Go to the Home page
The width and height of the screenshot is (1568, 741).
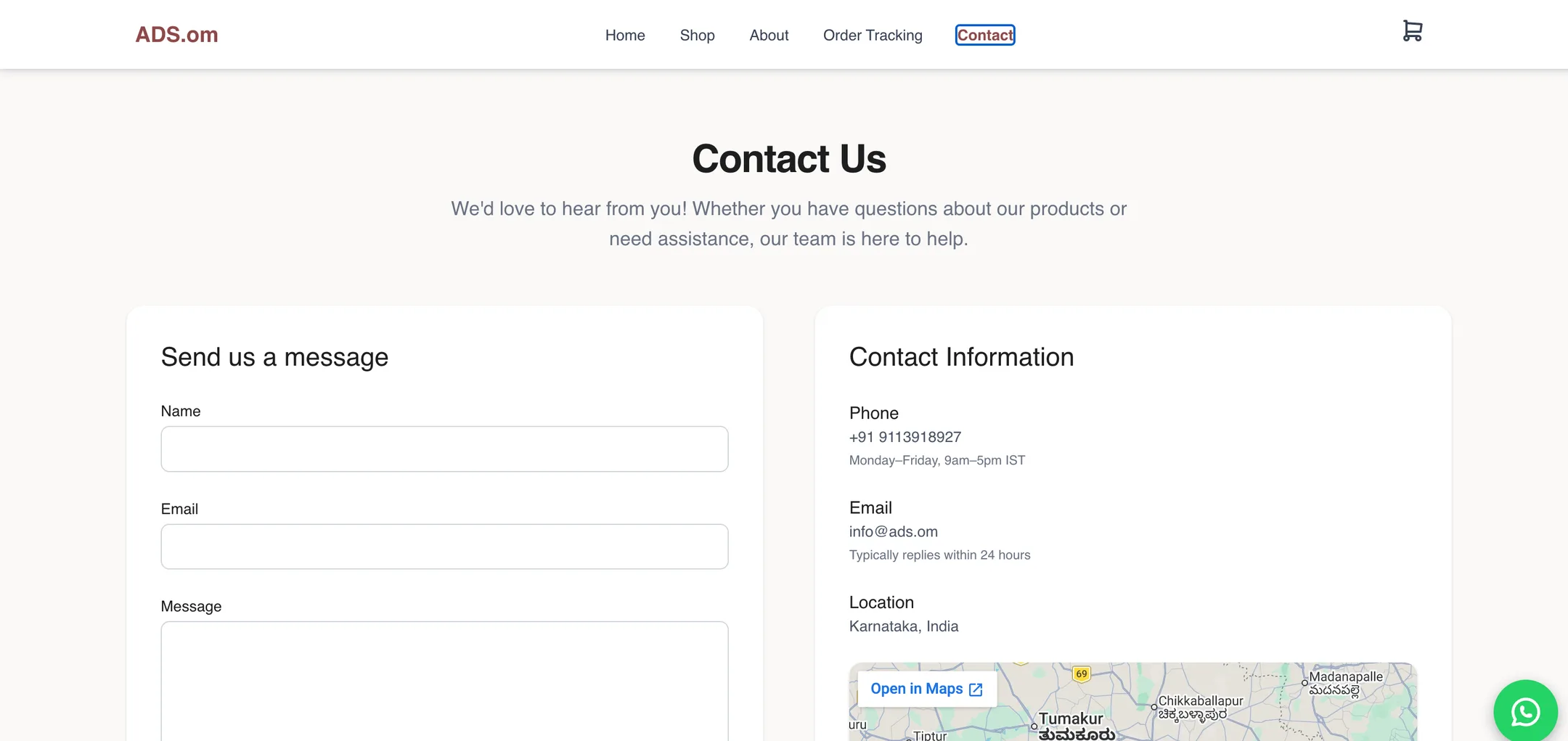click(625, 35)
